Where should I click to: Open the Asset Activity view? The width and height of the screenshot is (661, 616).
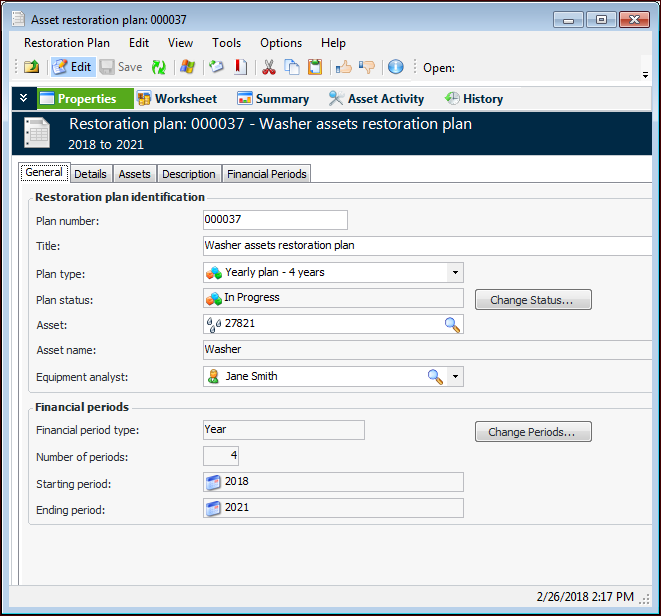[x=376, y=99]
